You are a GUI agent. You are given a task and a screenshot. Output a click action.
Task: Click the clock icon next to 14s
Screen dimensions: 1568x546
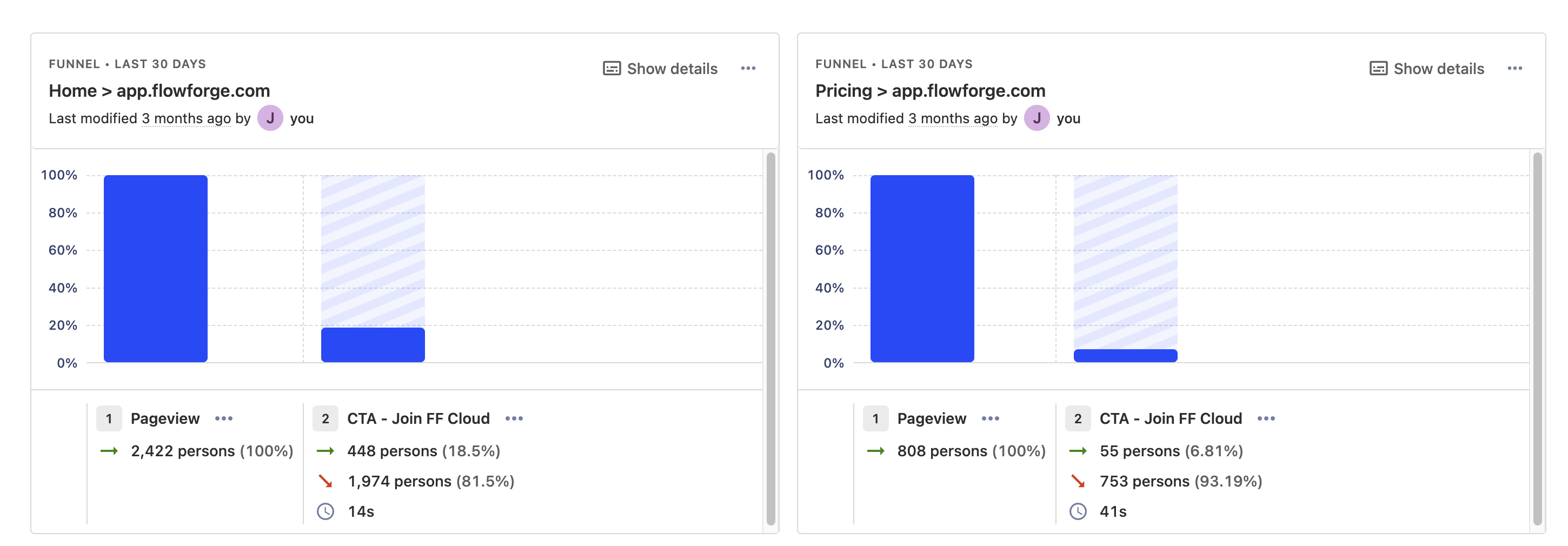pos(325,511)
